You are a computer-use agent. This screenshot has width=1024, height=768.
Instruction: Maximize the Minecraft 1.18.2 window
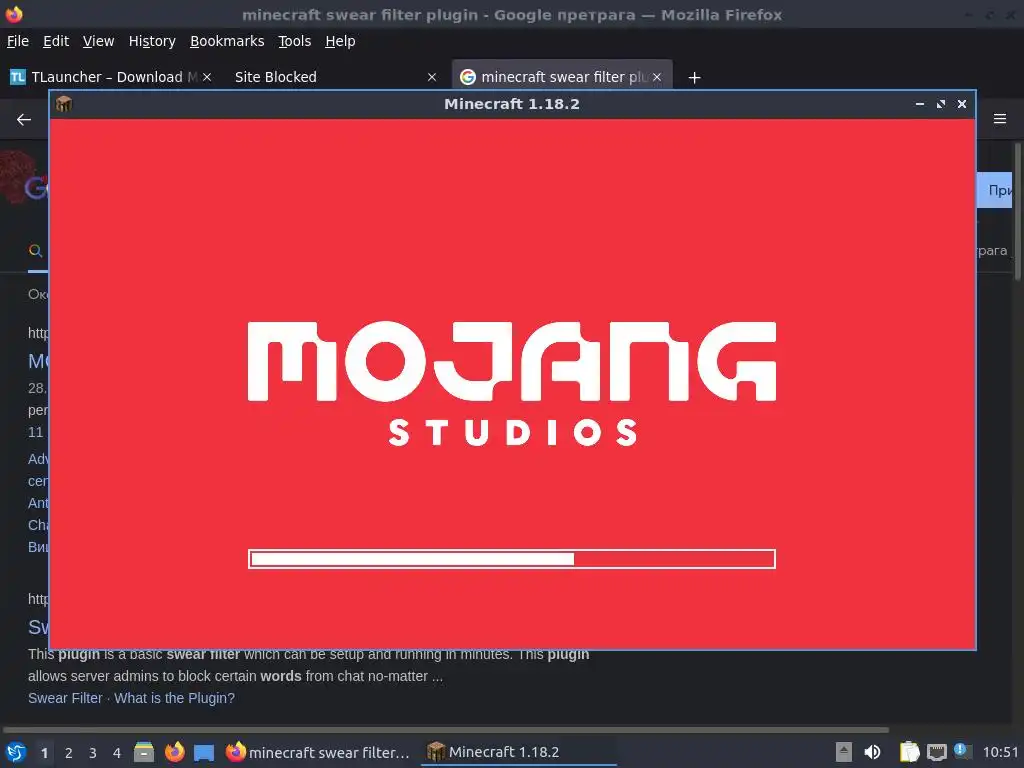coord(940,104)
